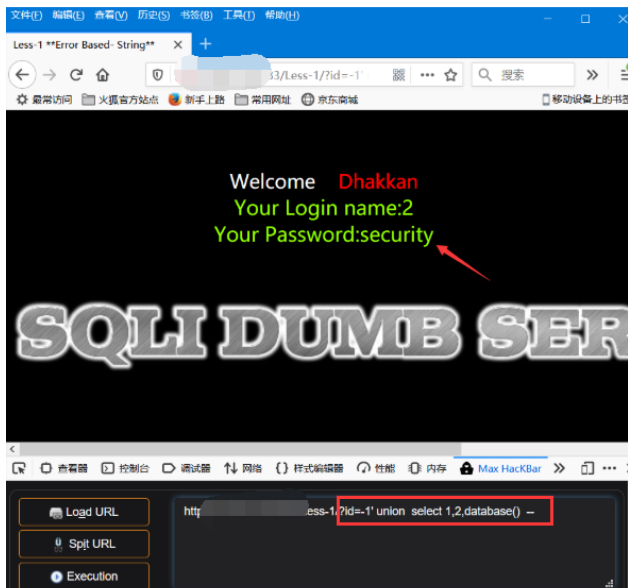Click the 'Your Password:security' text
This screenshot has height=588, width=628.
tap(324, 234)
